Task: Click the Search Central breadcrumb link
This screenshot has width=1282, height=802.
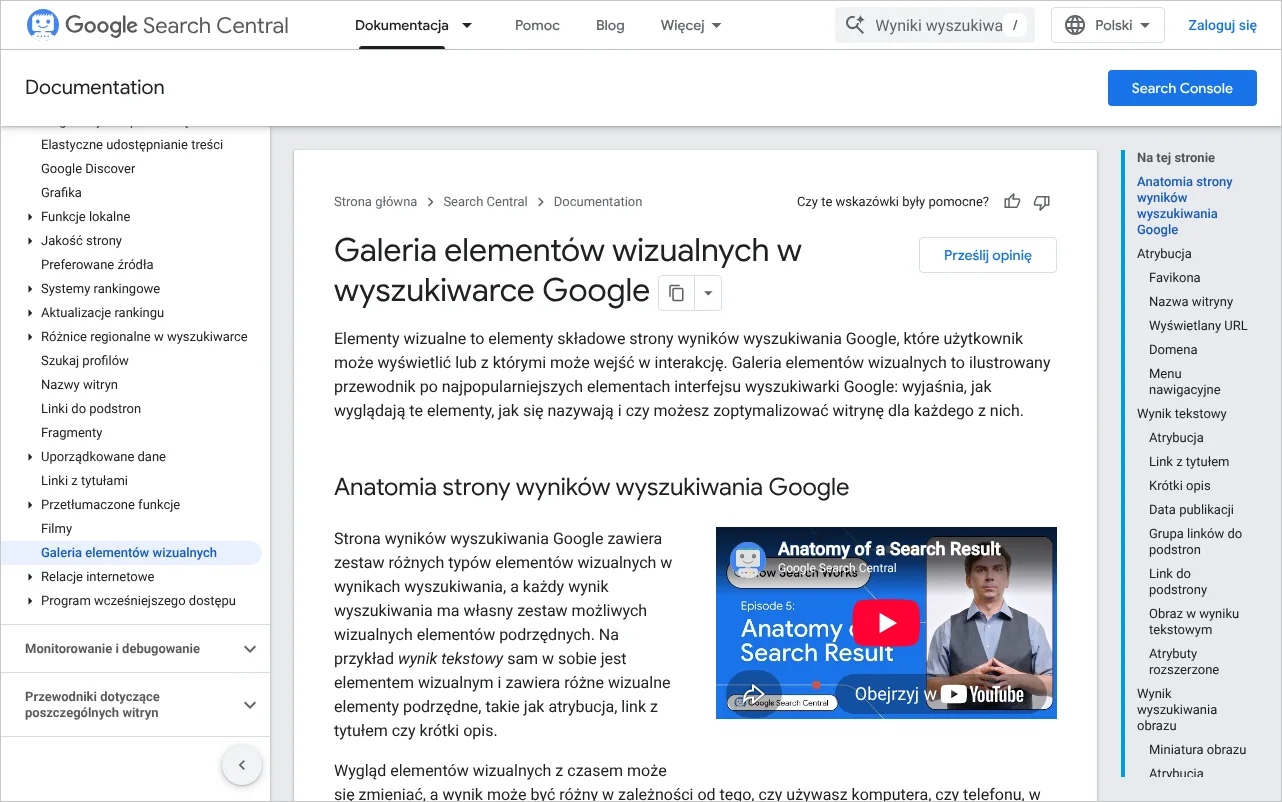Action: point(485,202)
